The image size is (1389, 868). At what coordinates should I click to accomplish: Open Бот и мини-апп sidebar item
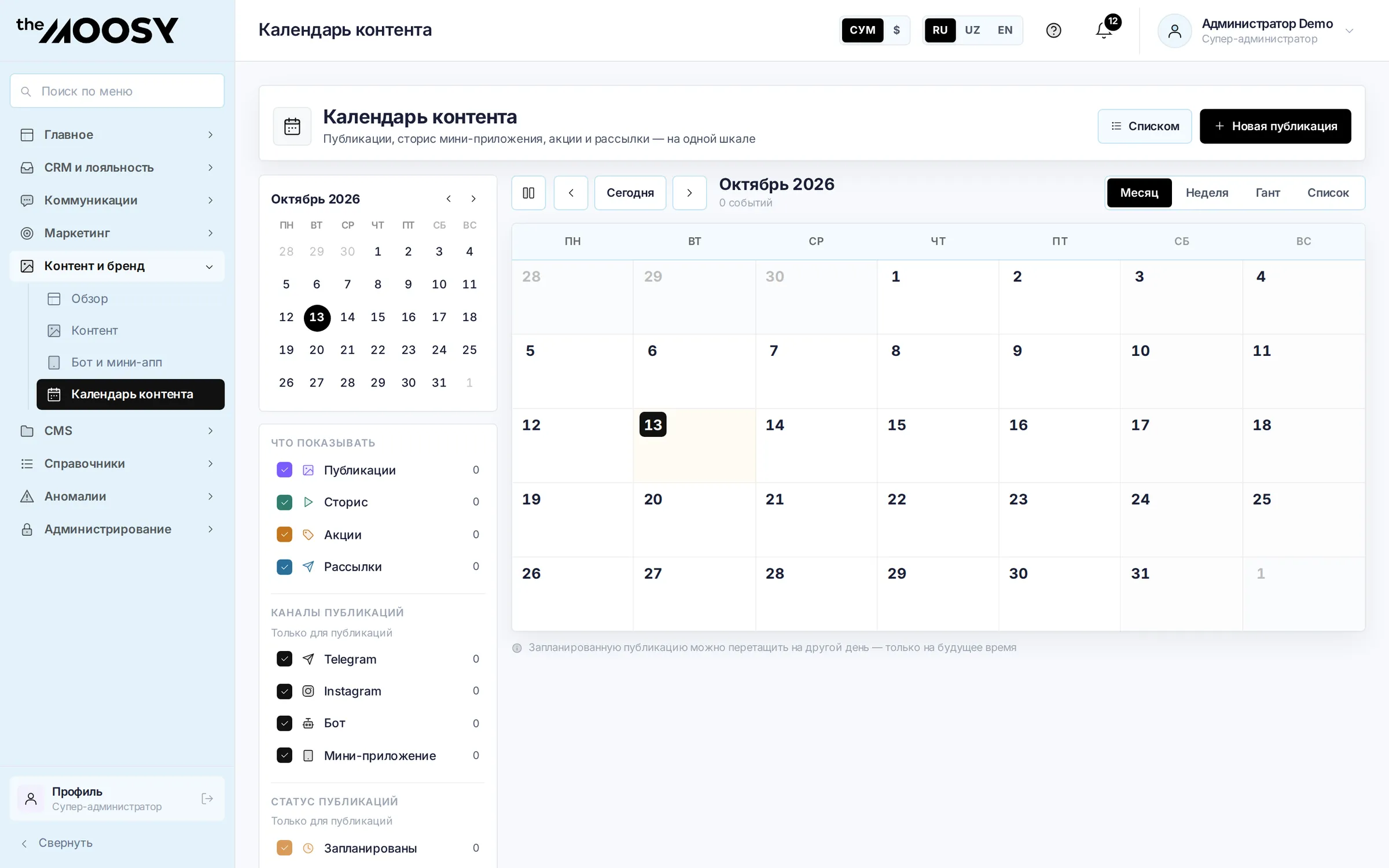pos(130,362)
